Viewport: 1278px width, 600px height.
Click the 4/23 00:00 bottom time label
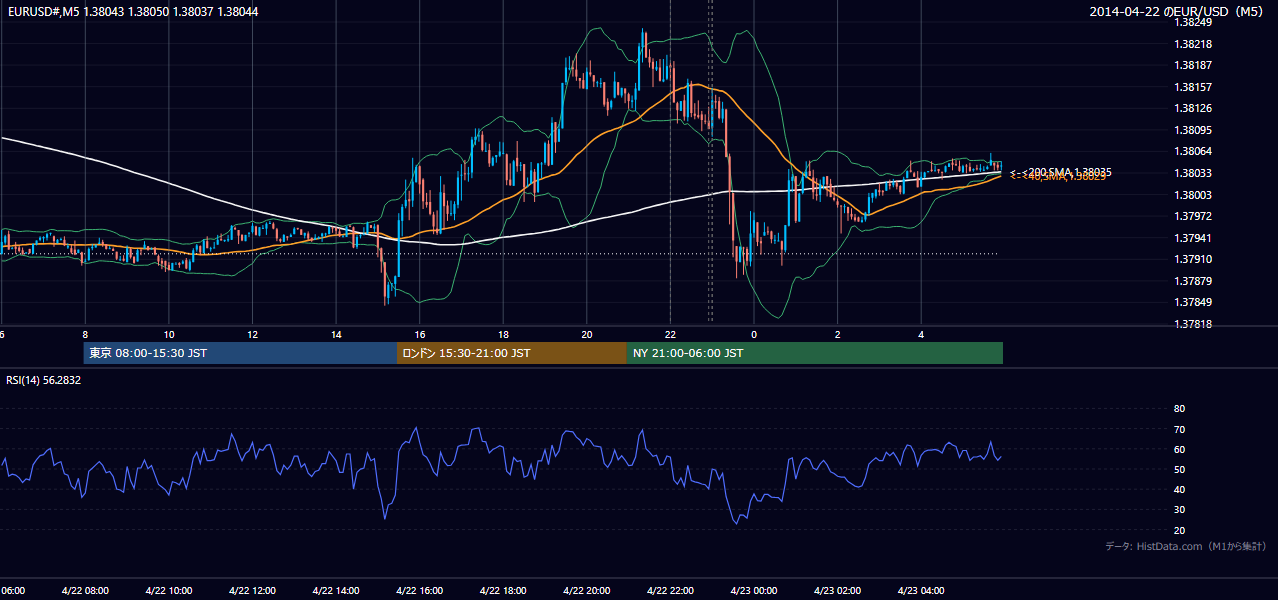click(x=754, y=590)
